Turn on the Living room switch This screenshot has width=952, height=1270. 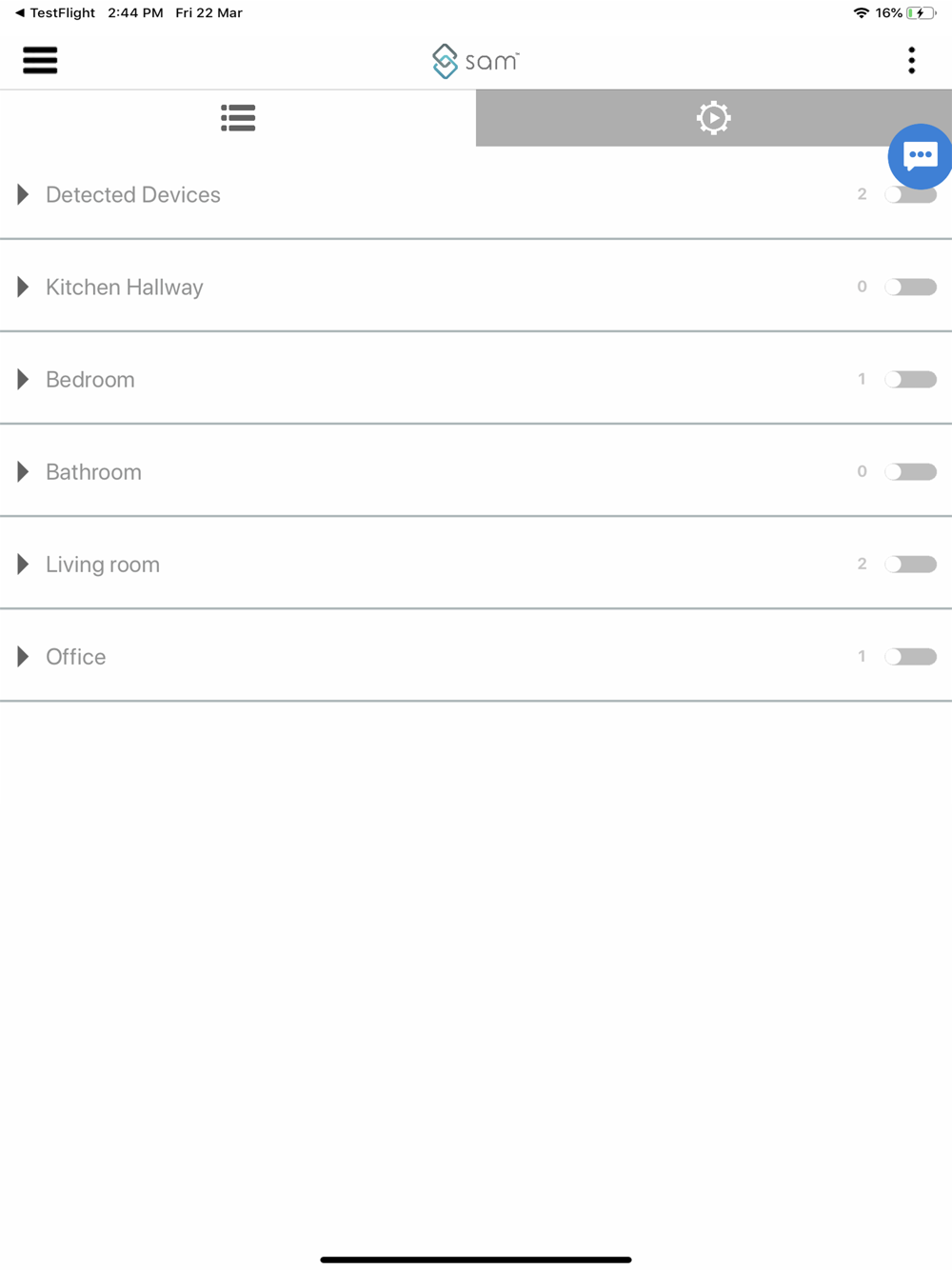[911, 564]
